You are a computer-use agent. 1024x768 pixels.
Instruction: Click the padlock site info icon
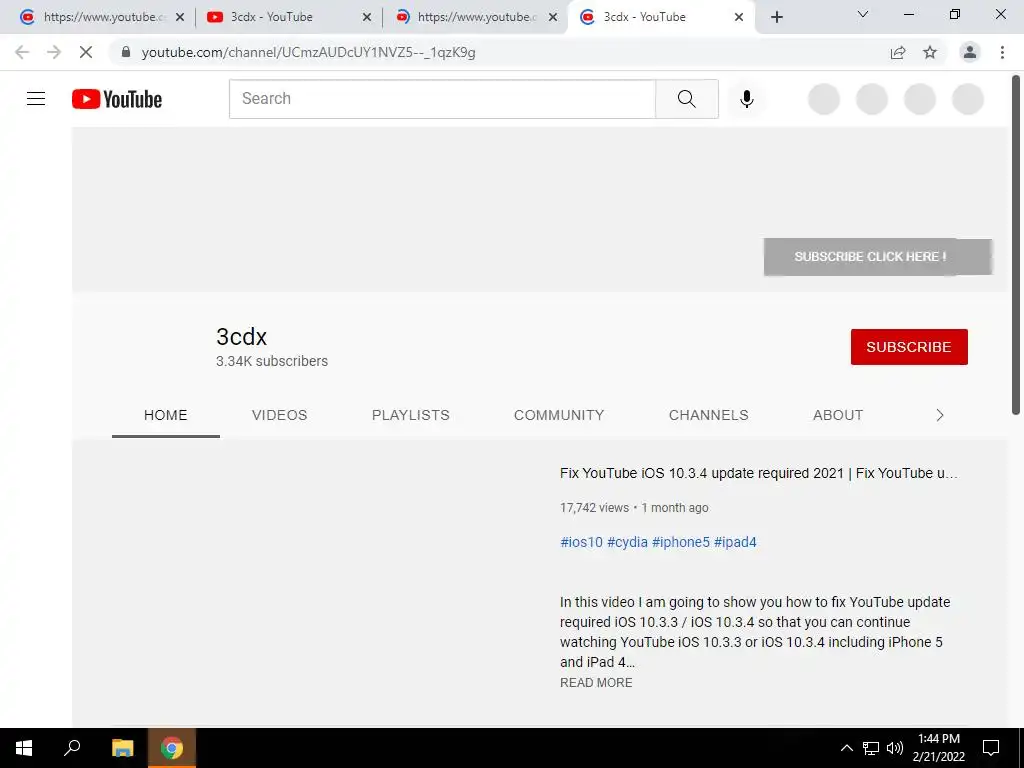[x=126, y=52]
